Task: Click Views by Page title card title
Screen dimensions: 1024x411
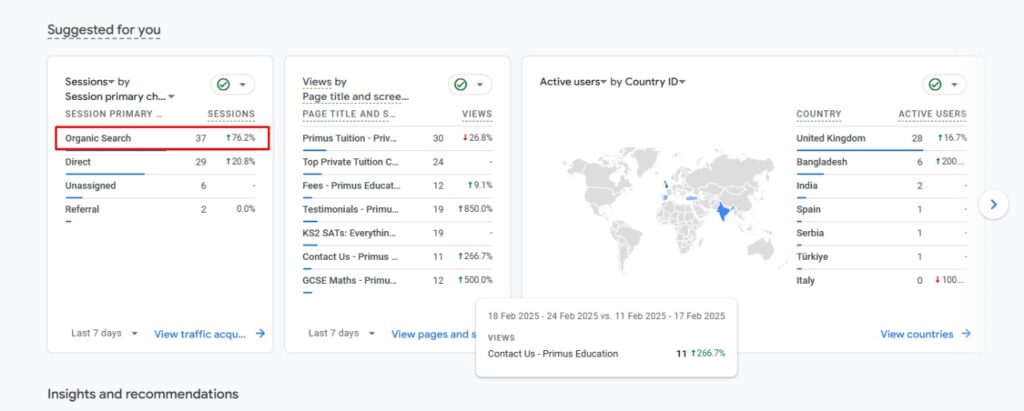Action: click(x=356, y=90)
